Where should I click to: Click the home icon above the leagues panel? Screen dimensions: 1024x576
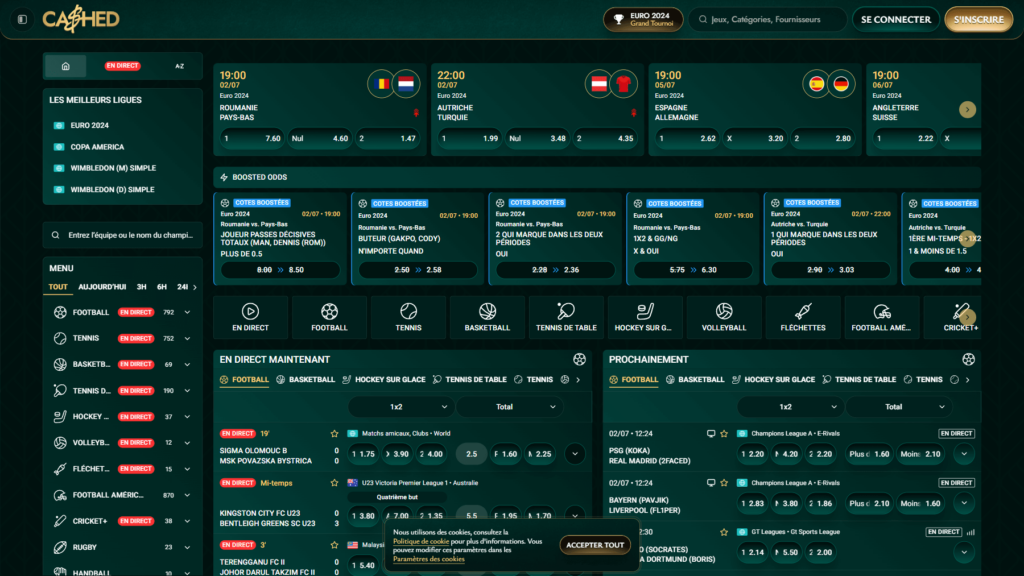click(x=66, y=64)
